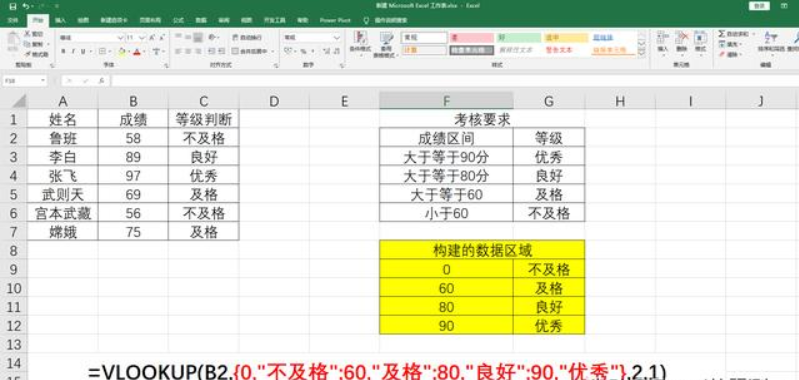Viewport: 799px width, 380px height.
Task: Align cell text to the left
Action: 178,51
